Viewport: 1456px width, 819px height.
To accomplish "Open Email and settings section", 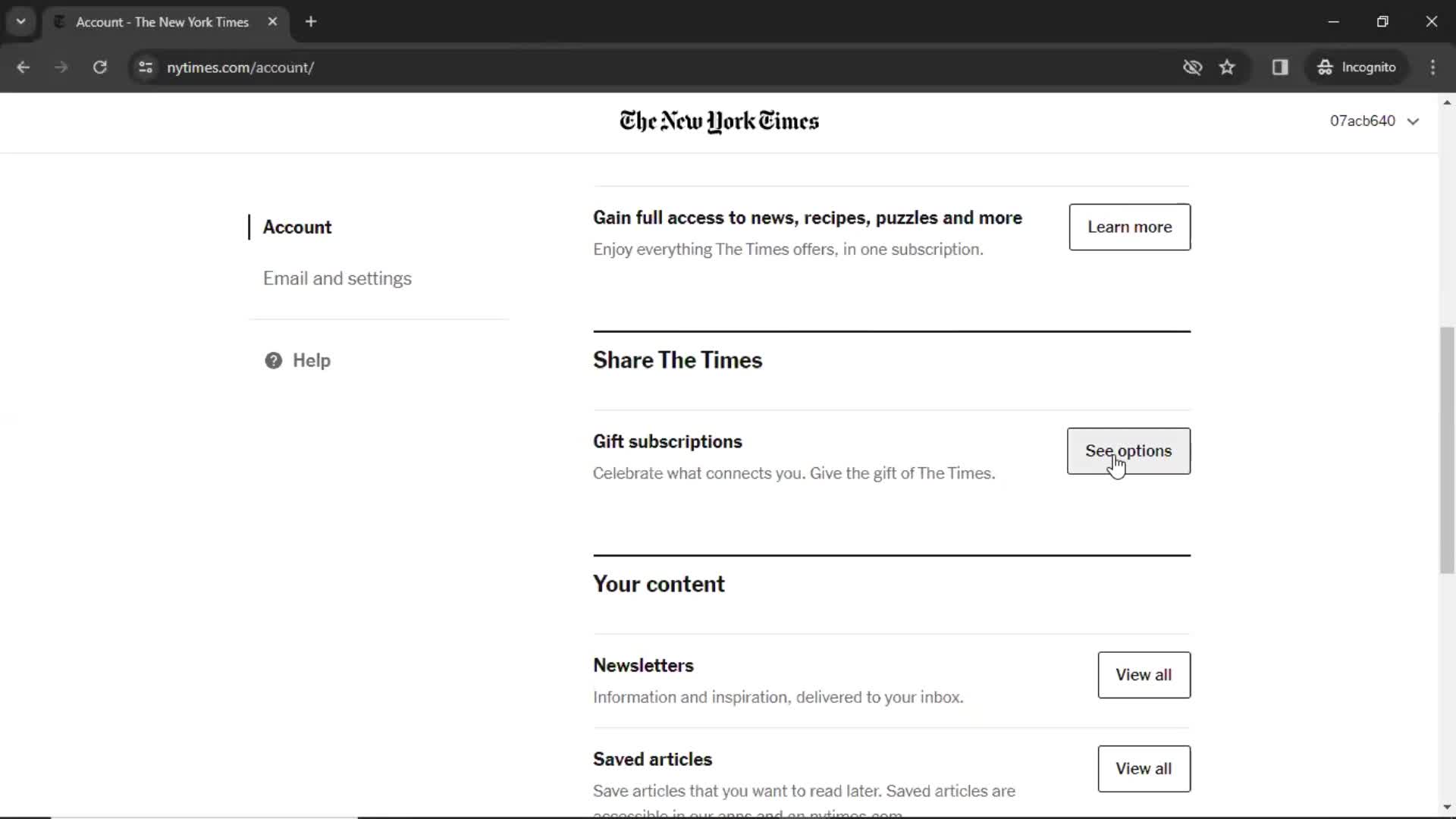I will [337, 278].
